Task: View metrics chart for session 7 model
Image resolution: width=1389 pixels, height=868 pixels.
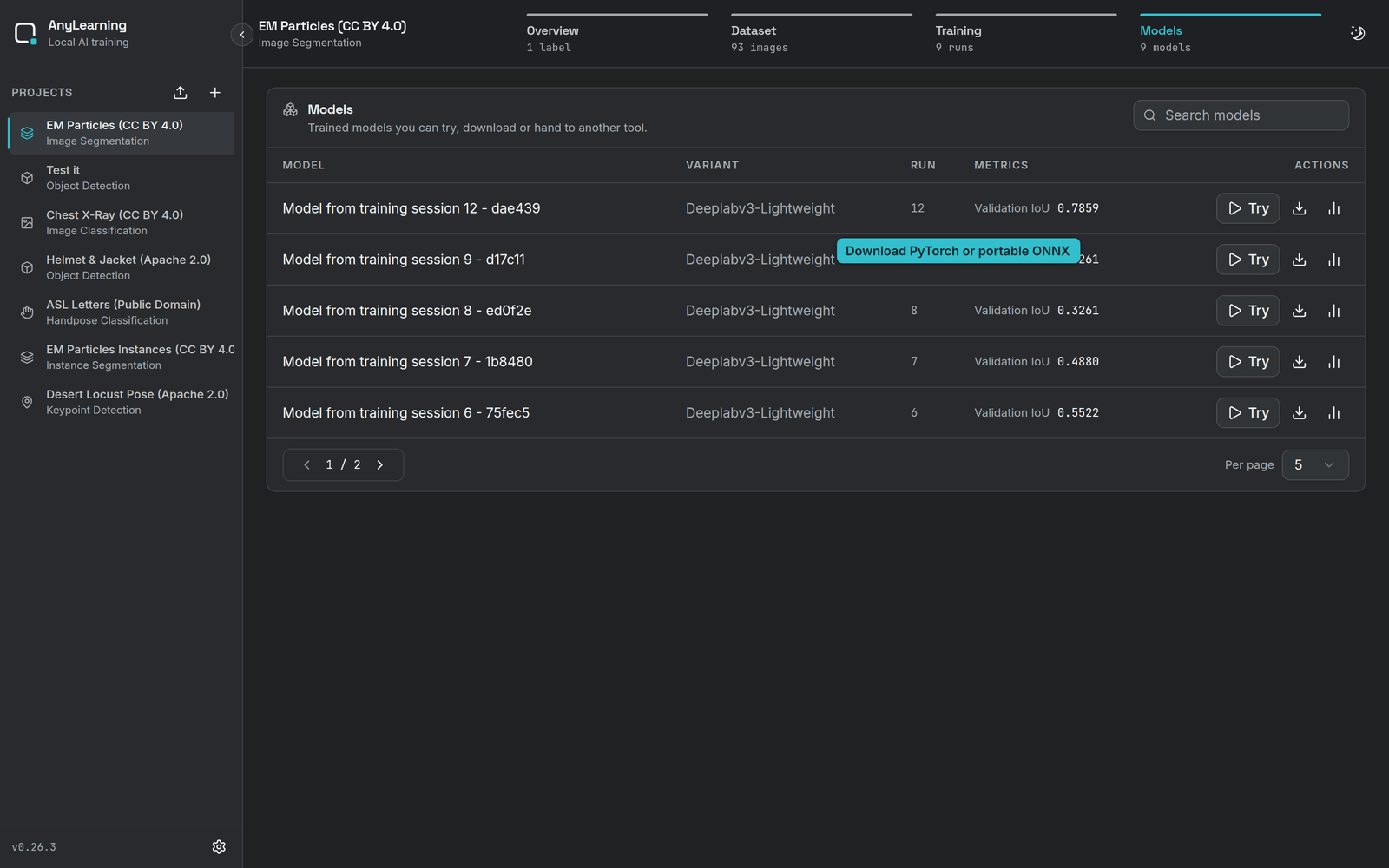Action: [1334, 362]
